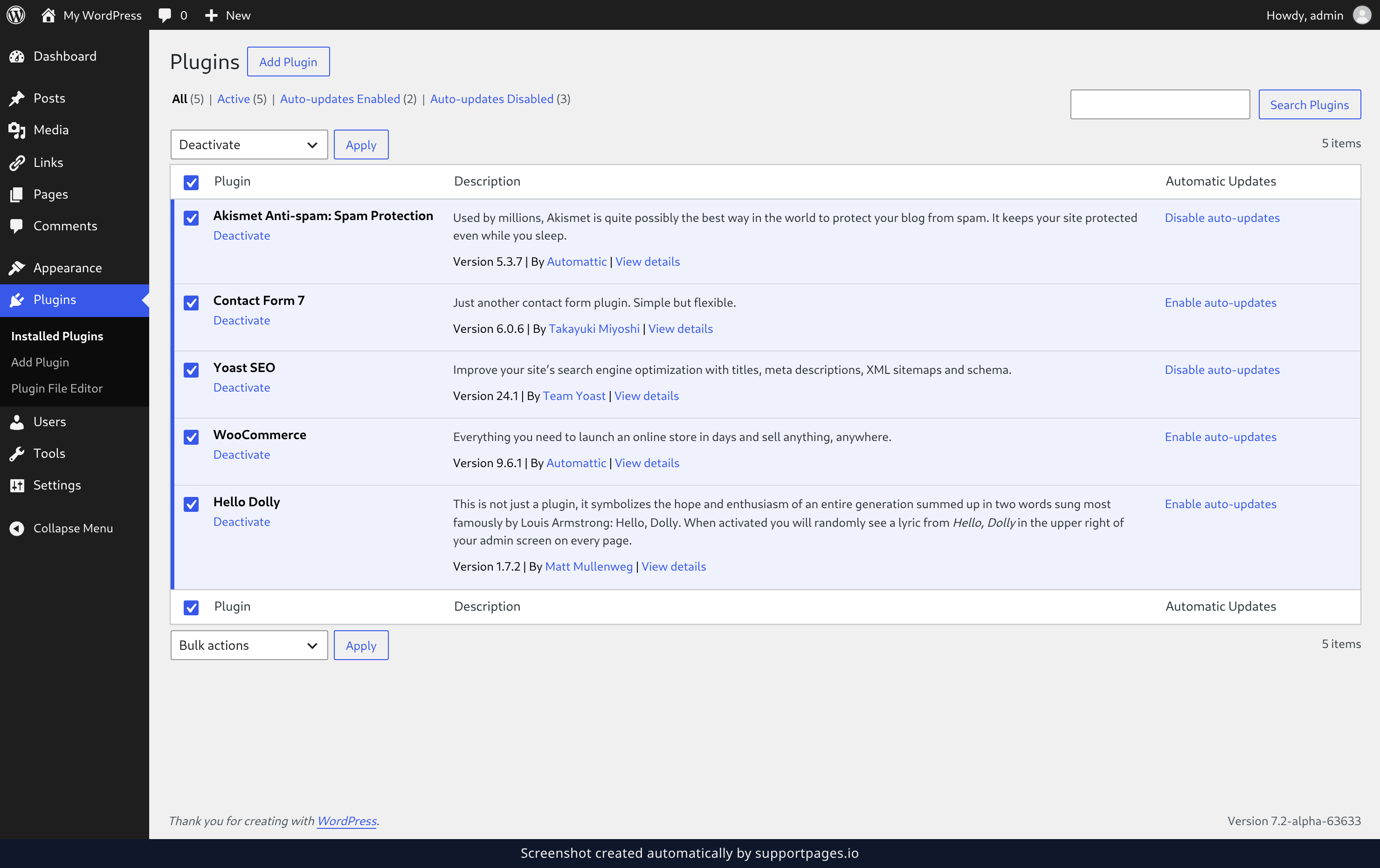
Task: Click the Links chain icon
Action: 17,163
